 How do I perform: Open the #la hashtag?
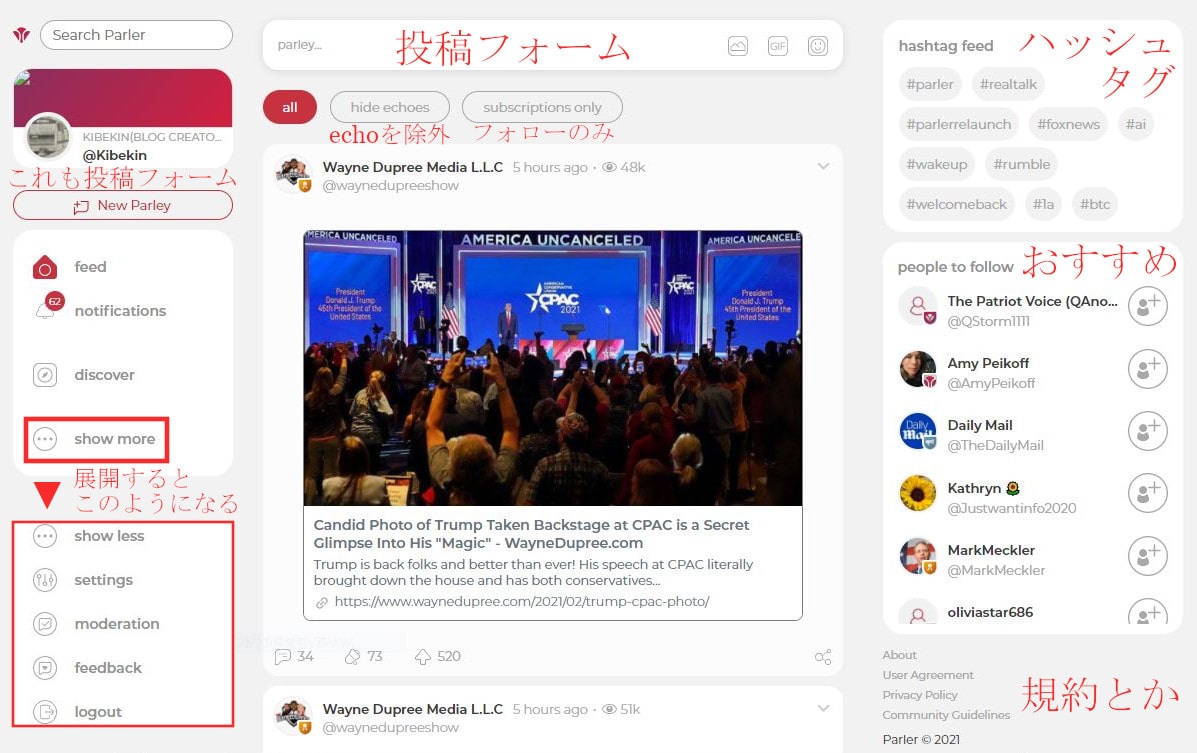(x=1044, y=205)
